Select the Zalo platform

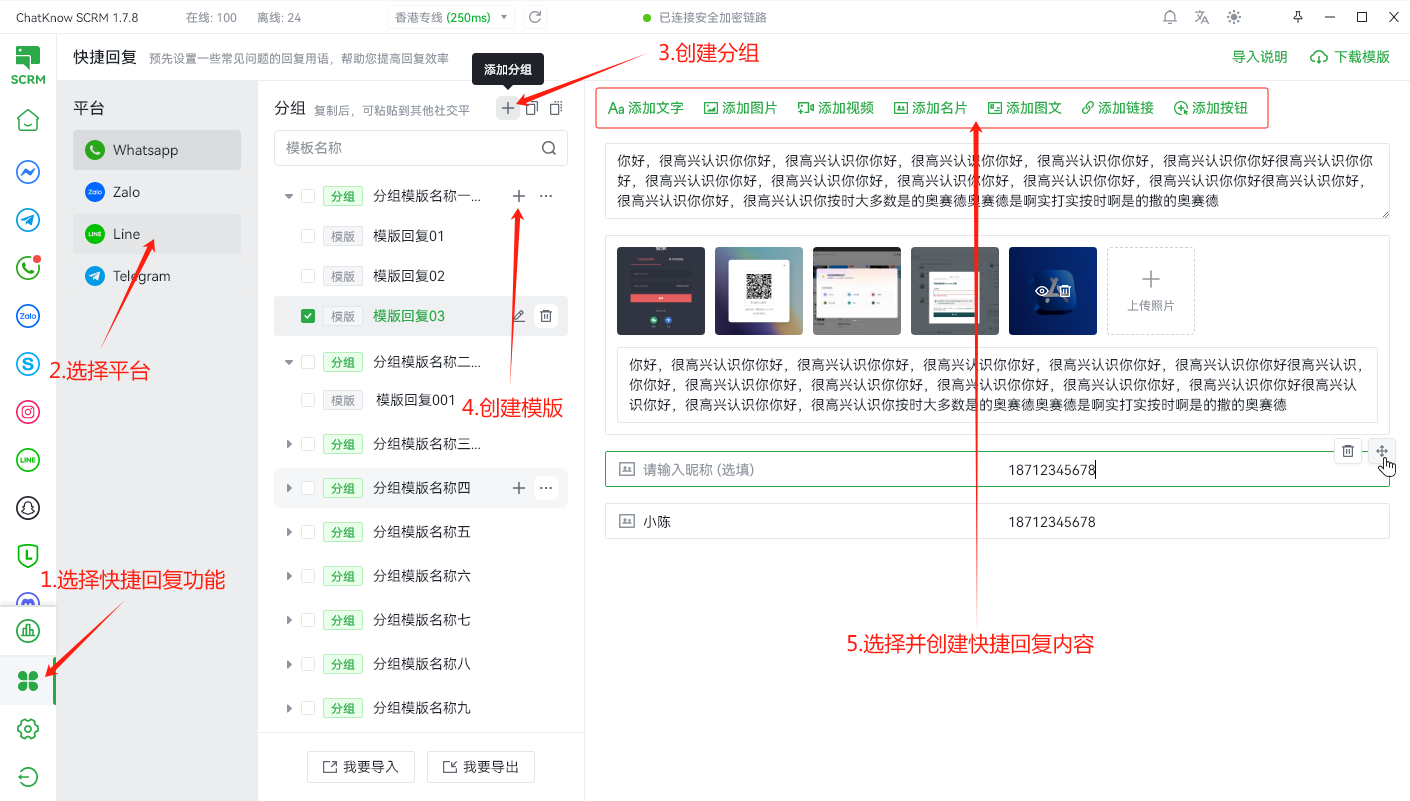(126, 192)
